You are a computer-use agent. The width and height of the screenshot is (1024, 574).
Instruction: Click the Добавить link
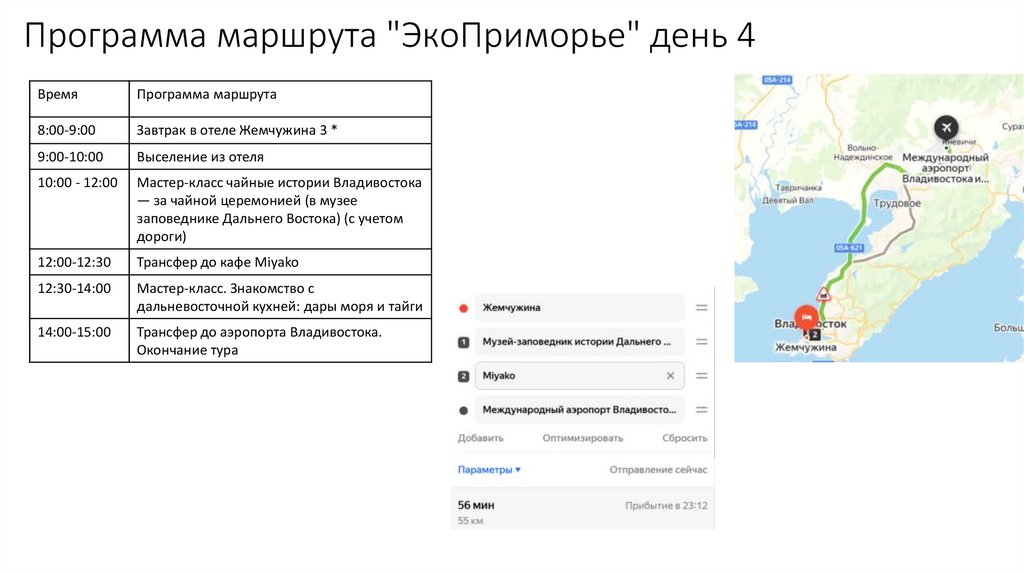point(480,438)
